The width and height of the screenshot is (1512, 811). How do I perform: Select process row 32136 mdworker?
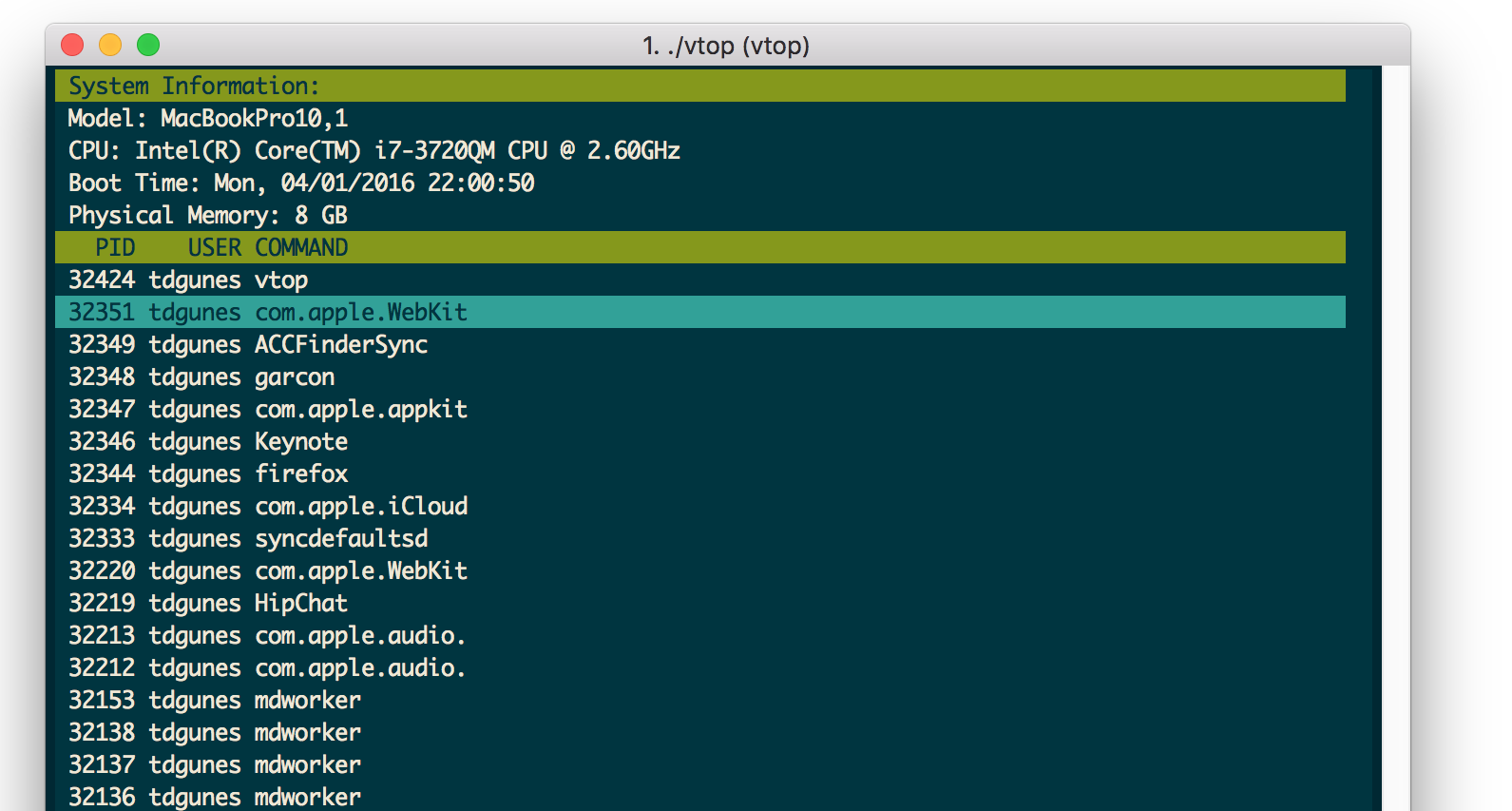pyautogui.click(x=700, y=796)
